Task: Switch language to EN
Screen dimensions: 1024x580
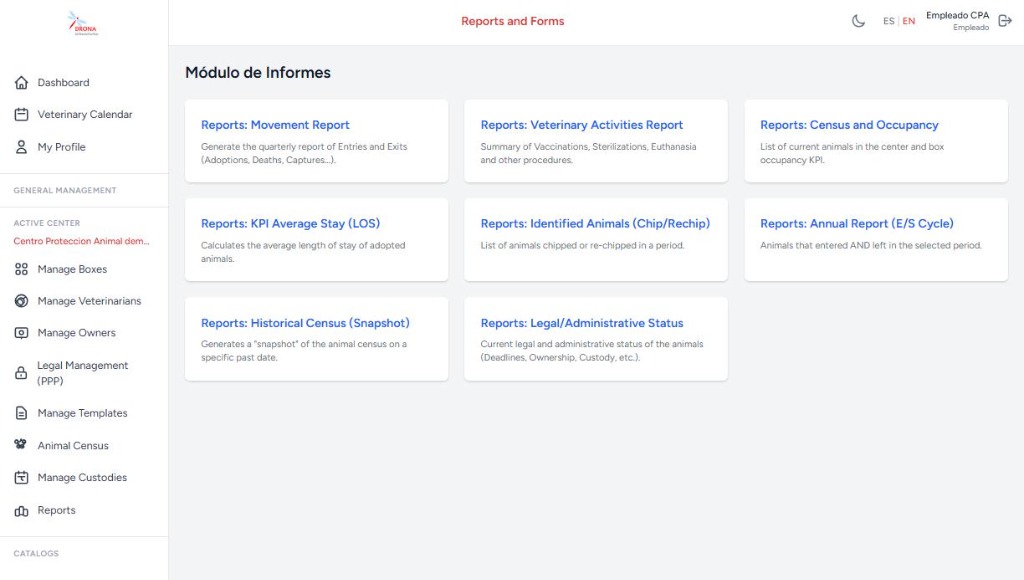Action: click(908, 21)
